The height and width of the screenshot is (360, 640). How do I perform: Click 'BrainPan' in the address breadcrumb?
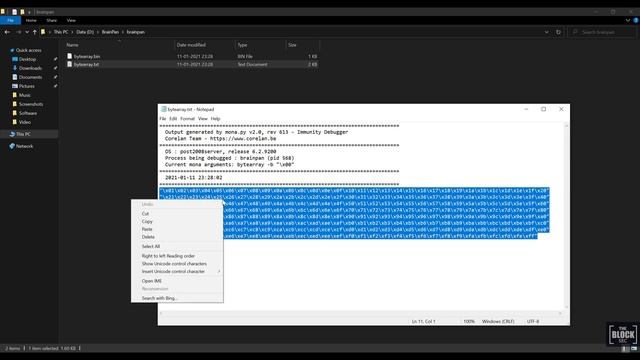point(110,32)
